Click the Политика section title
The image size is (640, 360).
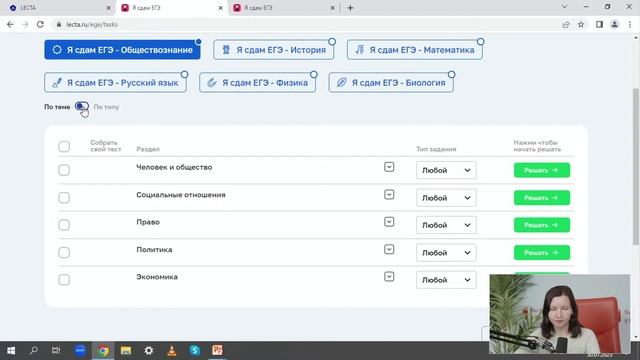(154, 249)
